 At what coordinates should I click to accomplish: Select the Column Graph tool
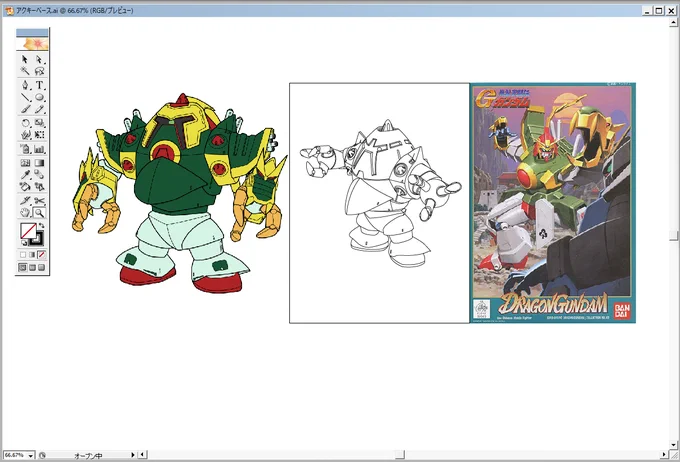click(39, 149)
